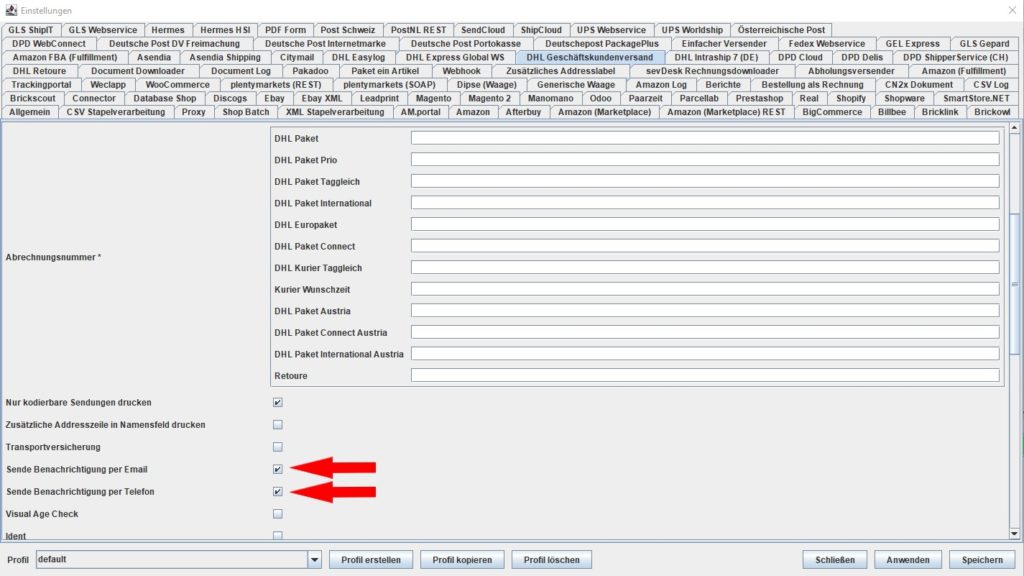1024x576 pixels.
Task: Focus the DHL Paket Connect input field
Action: (x=705, y=246)
